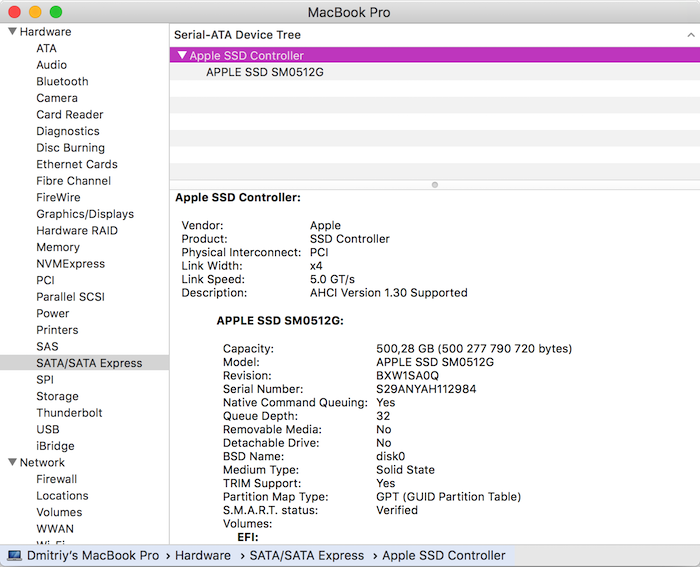The image size is (700, 567).
Task: Select SAS in the sidebar
Action: tap(47, 346)
